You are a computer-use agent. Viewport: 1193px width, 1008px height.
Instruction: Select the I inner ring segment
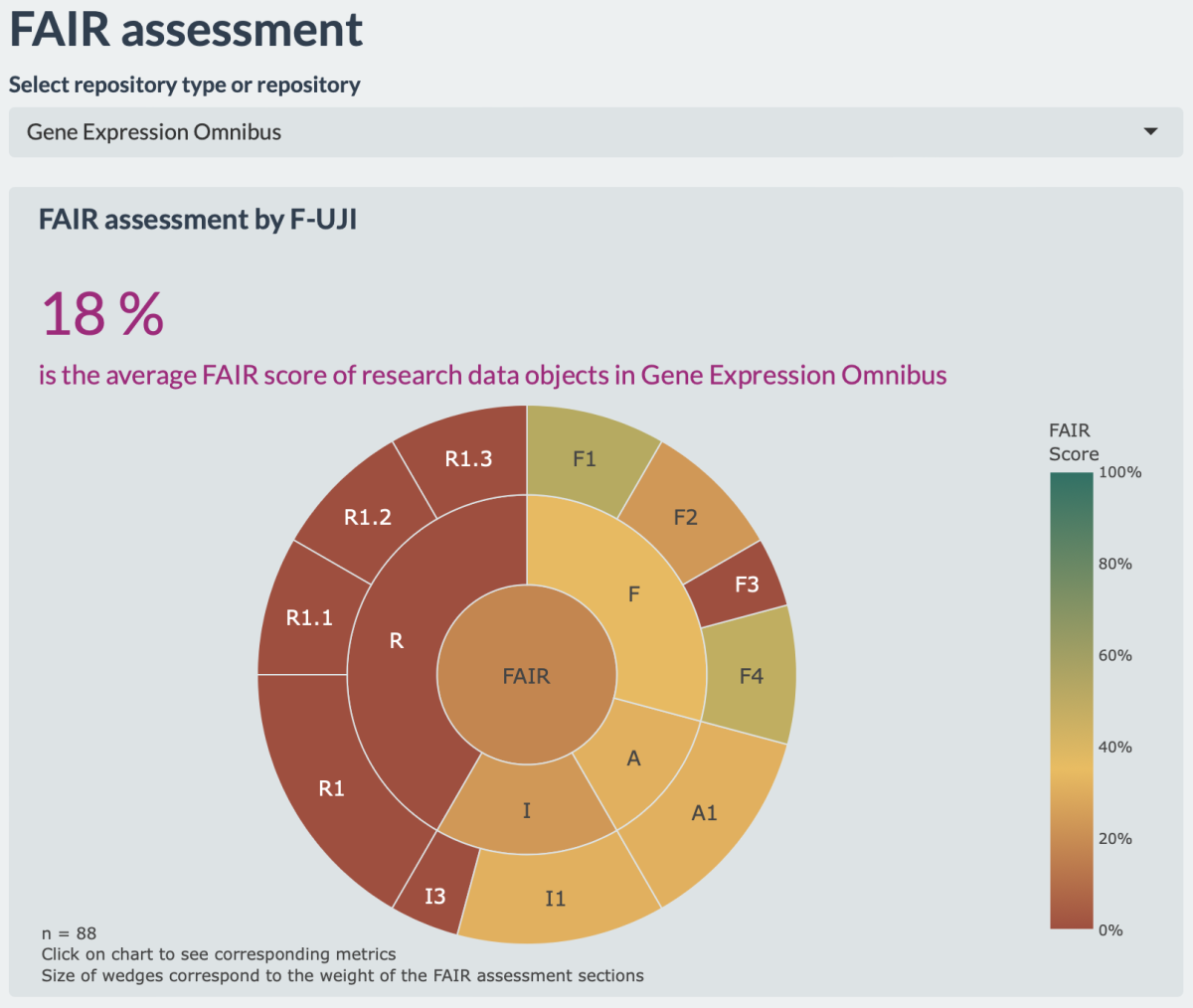click(526, 810)
